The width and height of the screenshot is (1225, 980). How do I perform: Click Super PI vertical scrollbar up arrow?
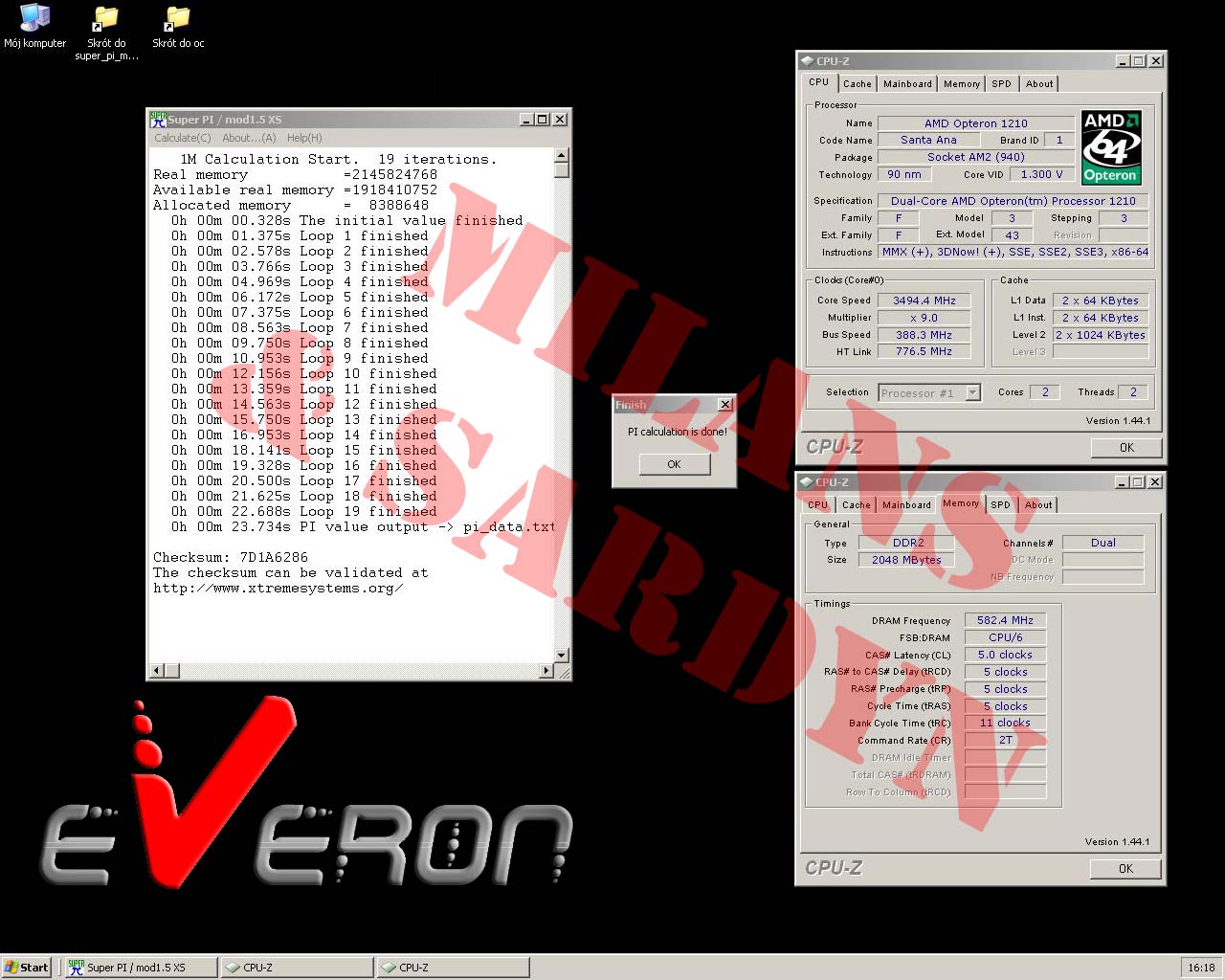coord(562,155)
